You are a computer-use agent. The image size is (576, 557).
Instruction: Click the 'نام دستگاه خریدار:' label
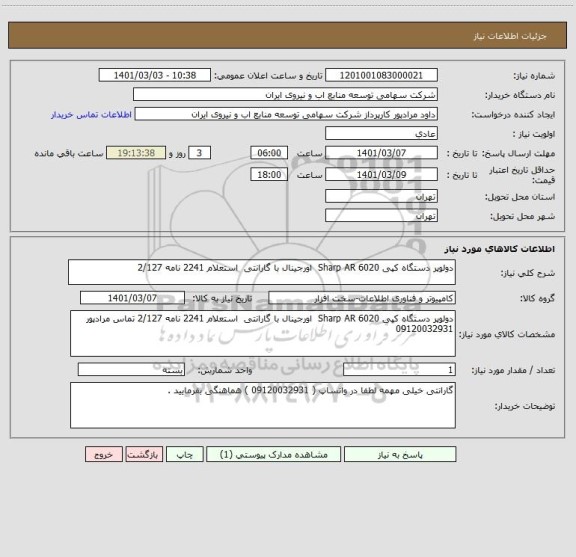click(520, 95)
